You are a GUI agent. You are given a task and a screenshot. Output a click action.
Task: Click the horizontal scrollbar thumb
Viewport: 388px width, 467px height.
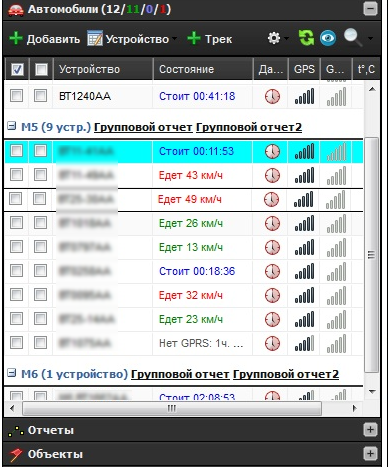point(172,408)
